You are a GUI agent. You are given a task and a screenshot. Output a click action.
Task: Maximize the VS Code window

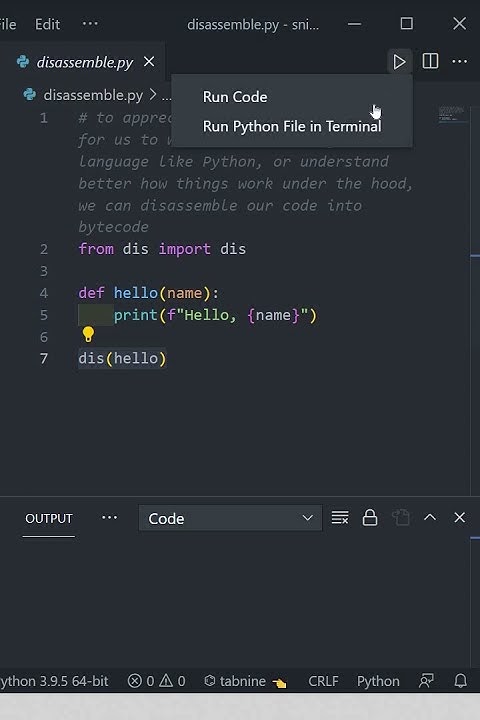tap(407, 23)
